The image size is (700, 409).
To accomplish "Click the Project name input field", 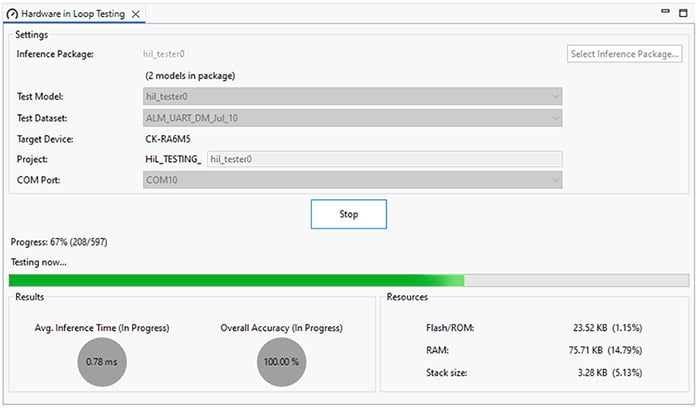I will pyautogui.click(x=383, y=159).
